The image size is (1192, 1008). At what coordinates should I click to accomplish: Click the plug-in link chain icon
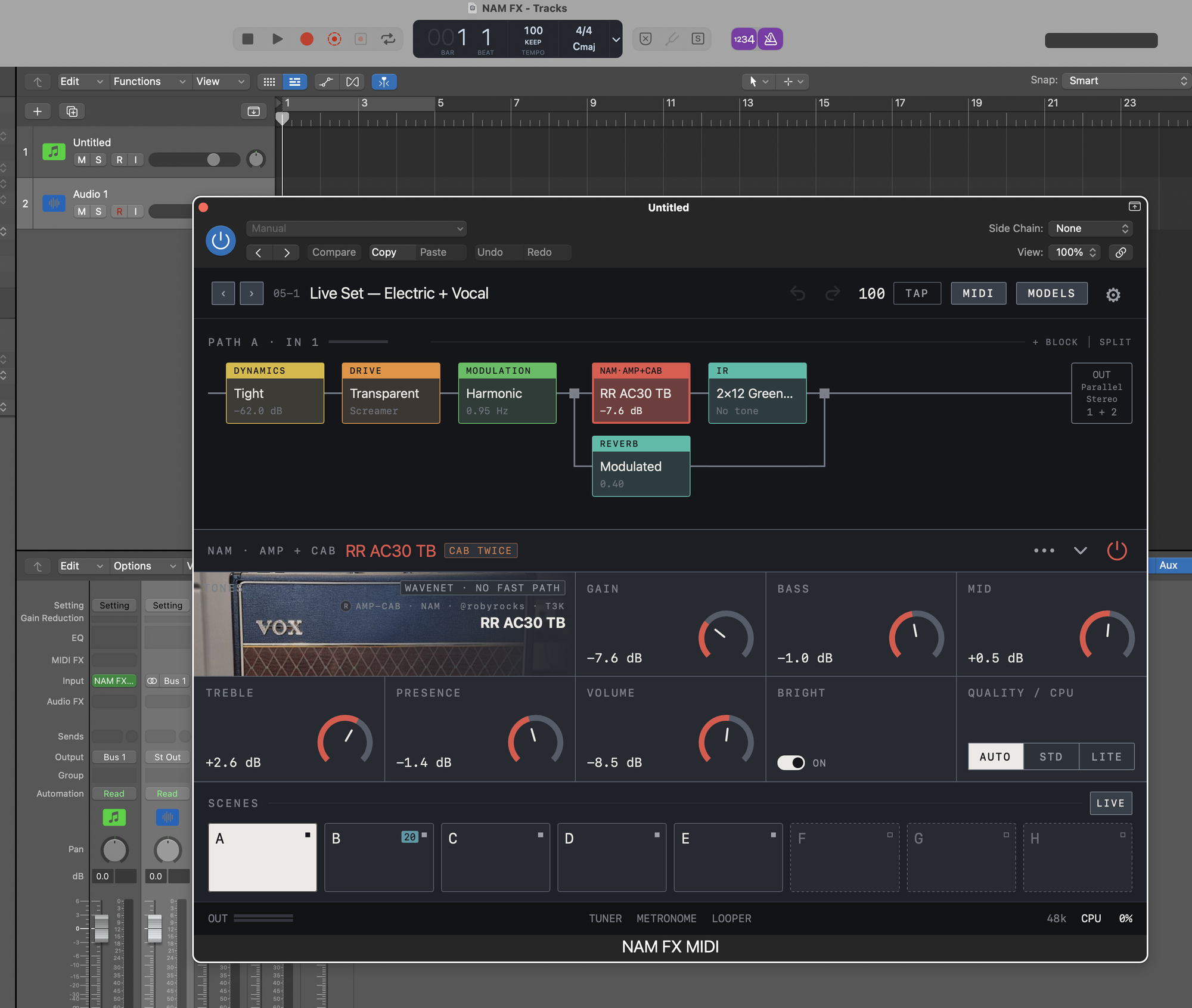click(x=1120, y=252)
